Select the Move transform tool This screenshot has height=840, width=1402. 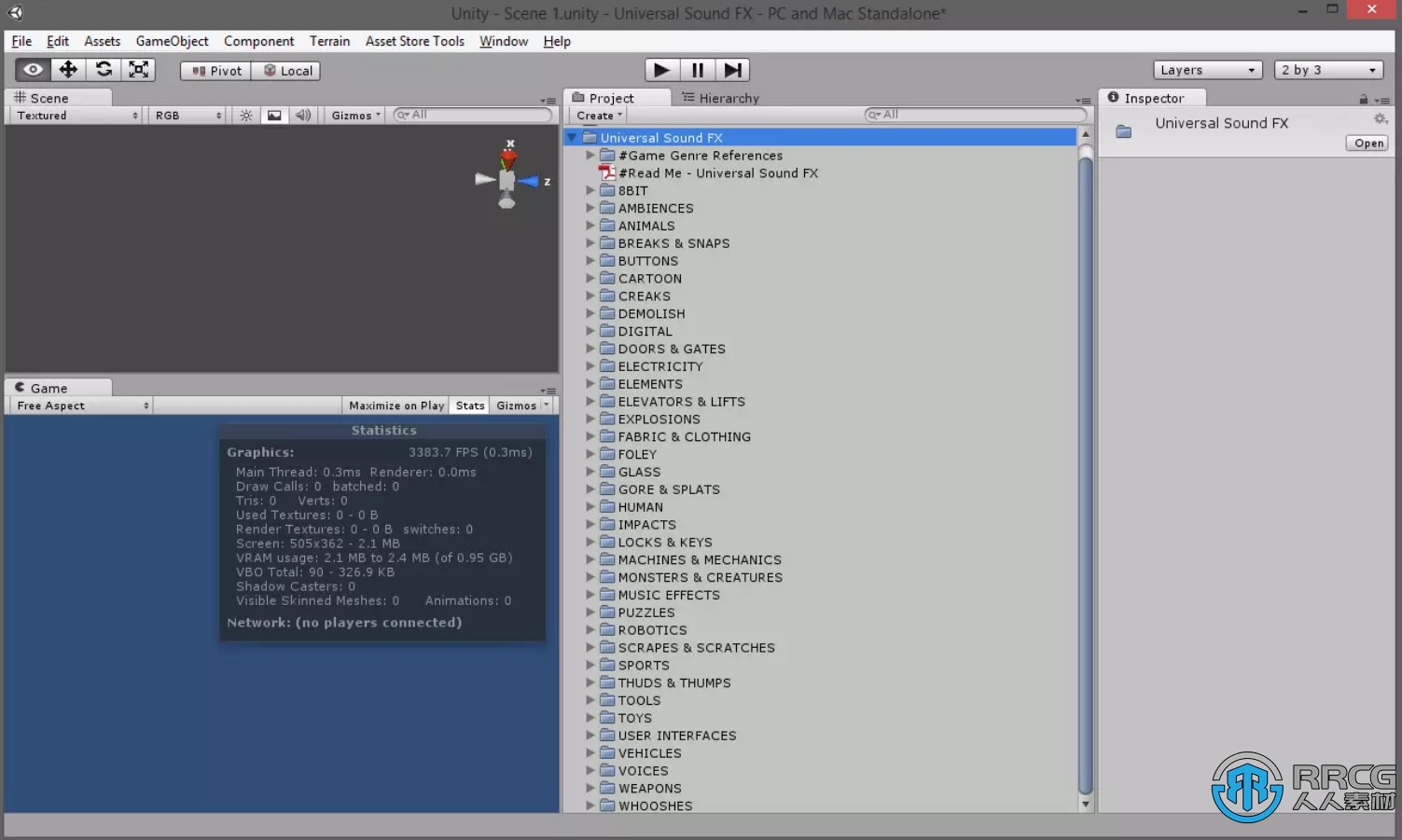pyautogui.click(x=68, y=70)
